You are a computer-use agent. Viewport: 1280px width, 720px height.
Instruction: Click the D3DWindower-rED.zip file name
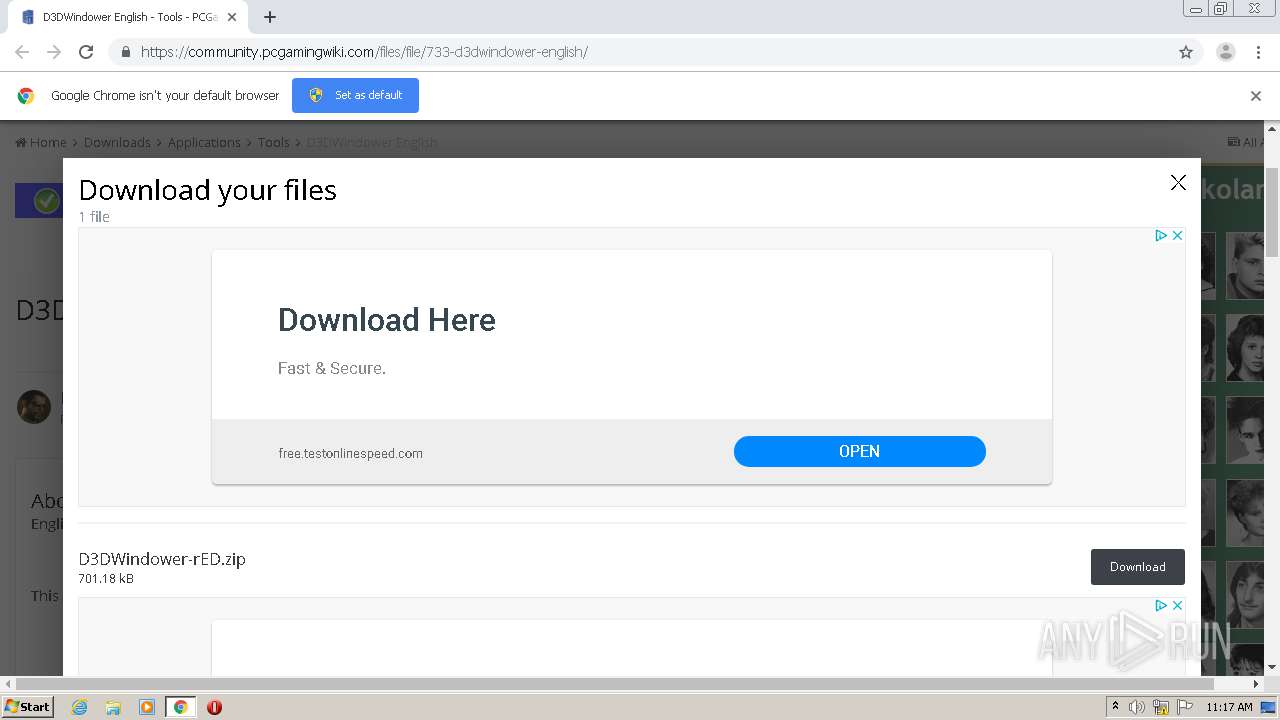click(162, 559)
